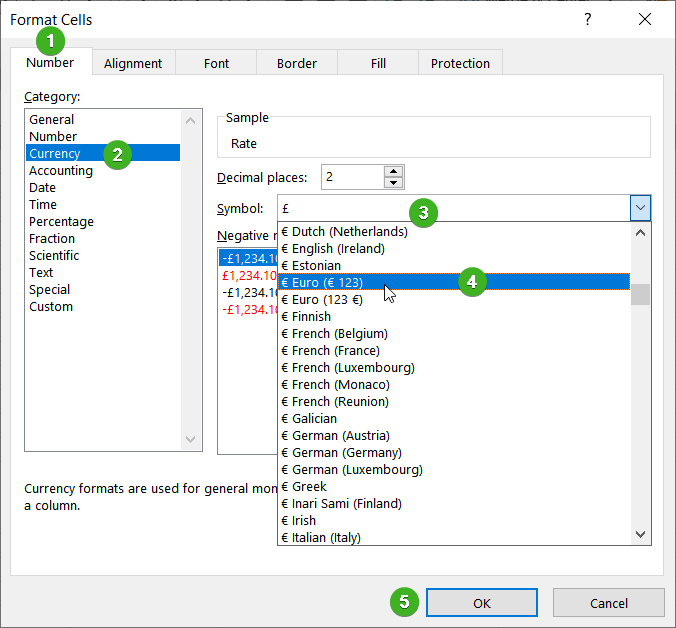This screenshot has height=628, width=676.
Task: Click Category list scroll down arrow
Action: pos(191,439)
